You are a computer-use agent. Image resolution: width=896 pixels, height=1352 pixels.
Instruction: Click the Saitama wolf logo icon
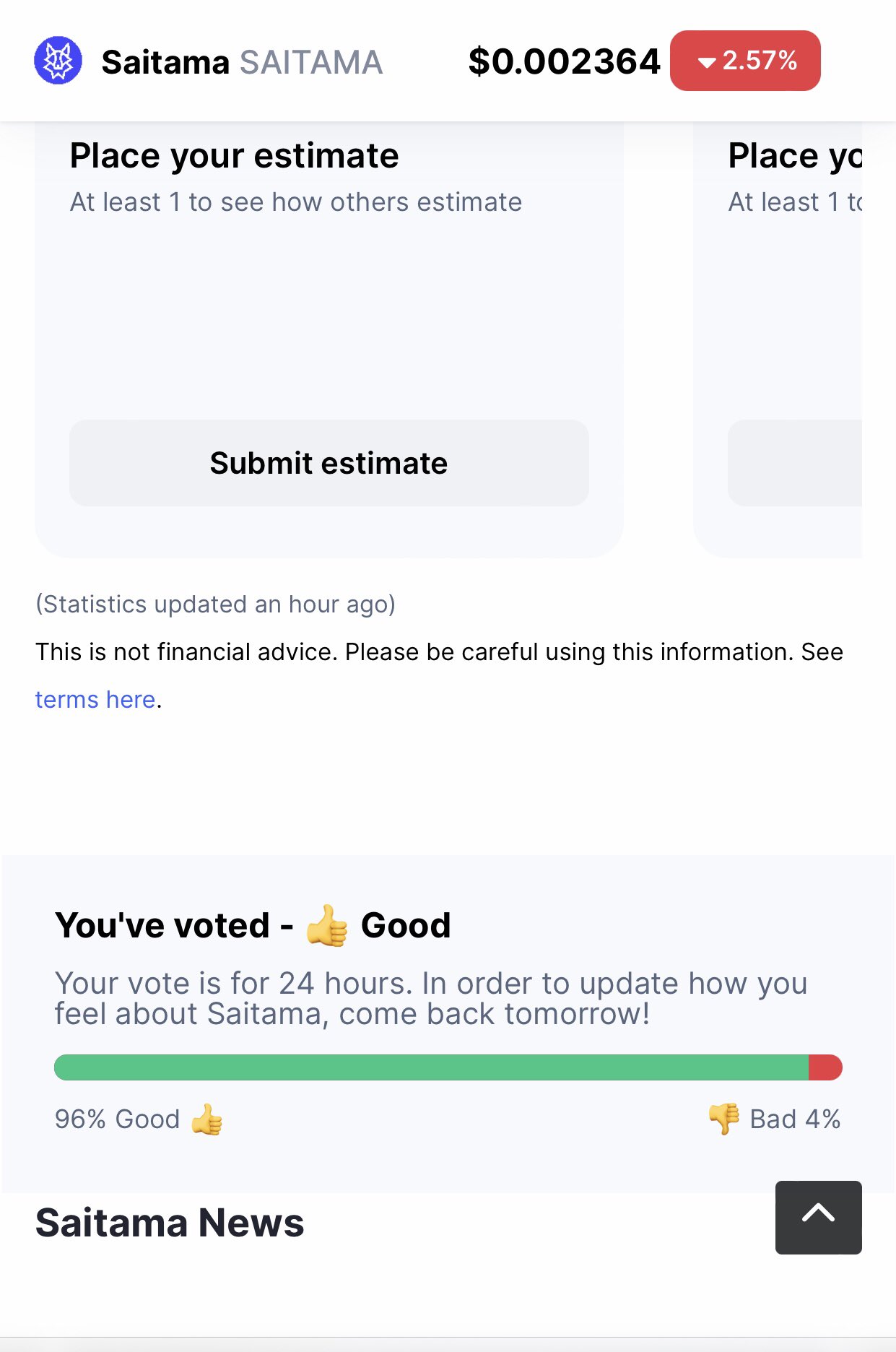58,61
